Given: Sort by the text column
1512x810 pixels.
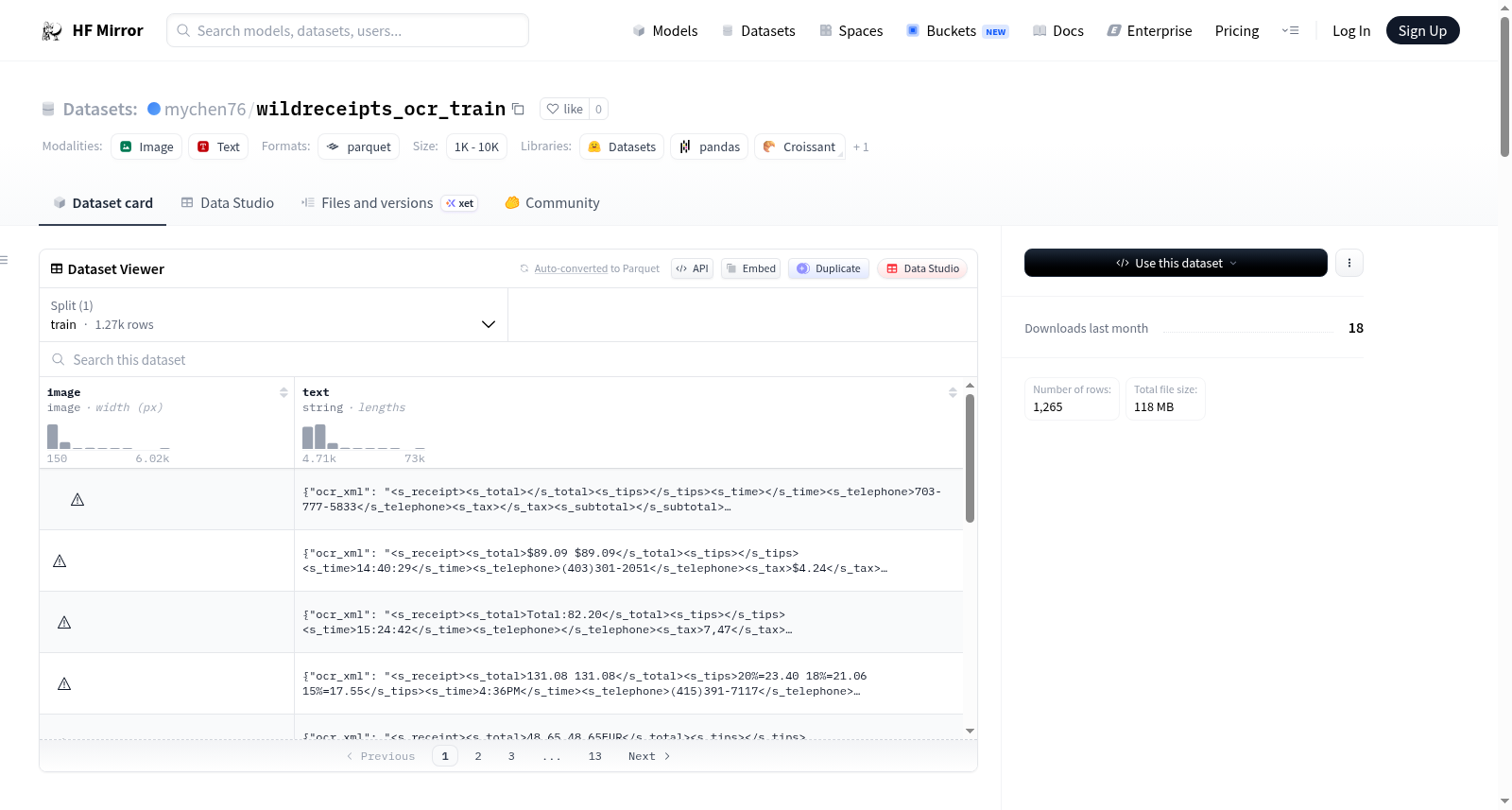Looking at the screenshot, I should [x=953, y=392].
